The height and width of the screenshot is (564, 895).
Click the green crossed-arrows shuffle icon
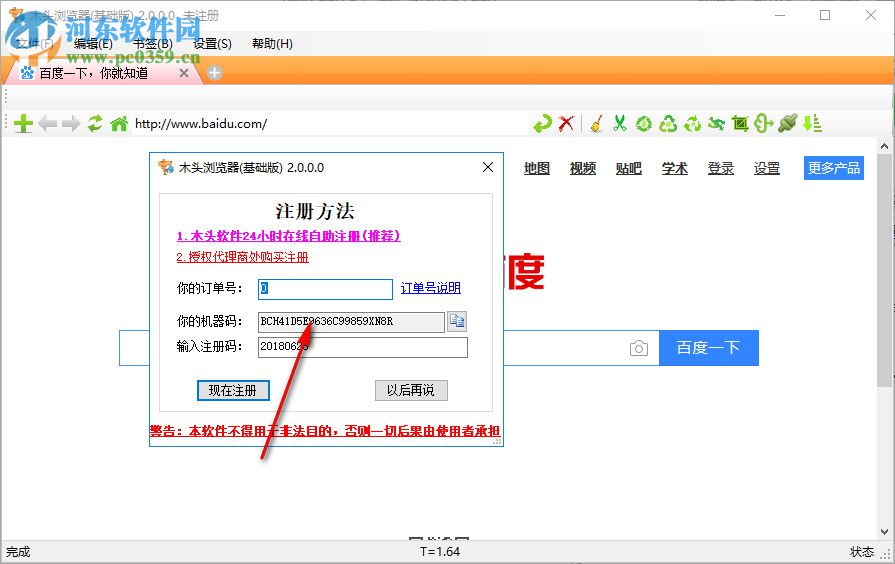click(716, 123)
